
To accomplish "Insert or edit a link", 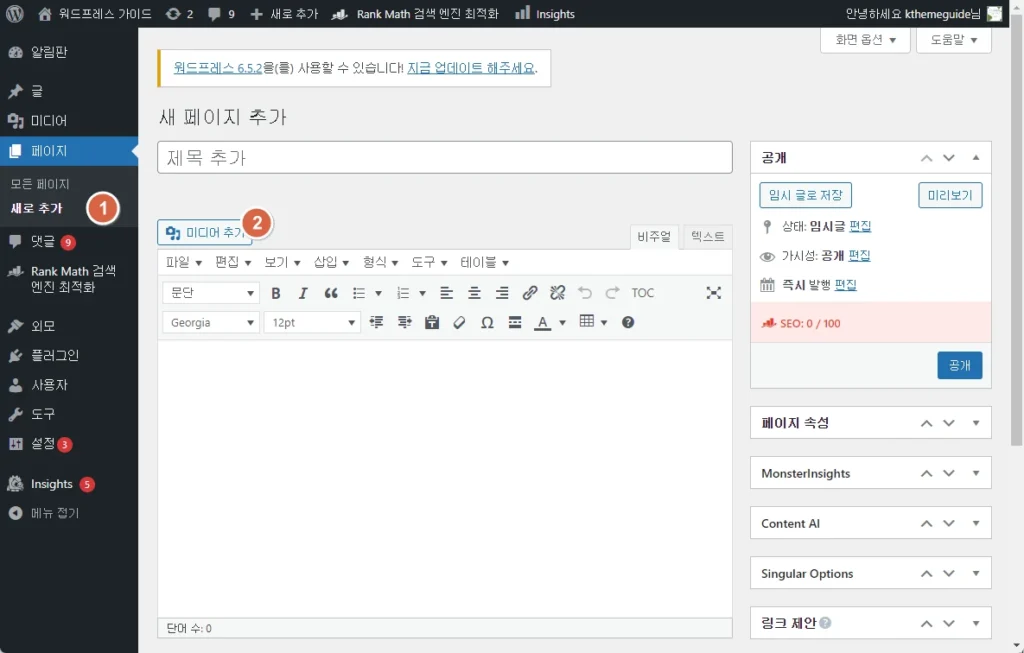I will tap(530, 293).
